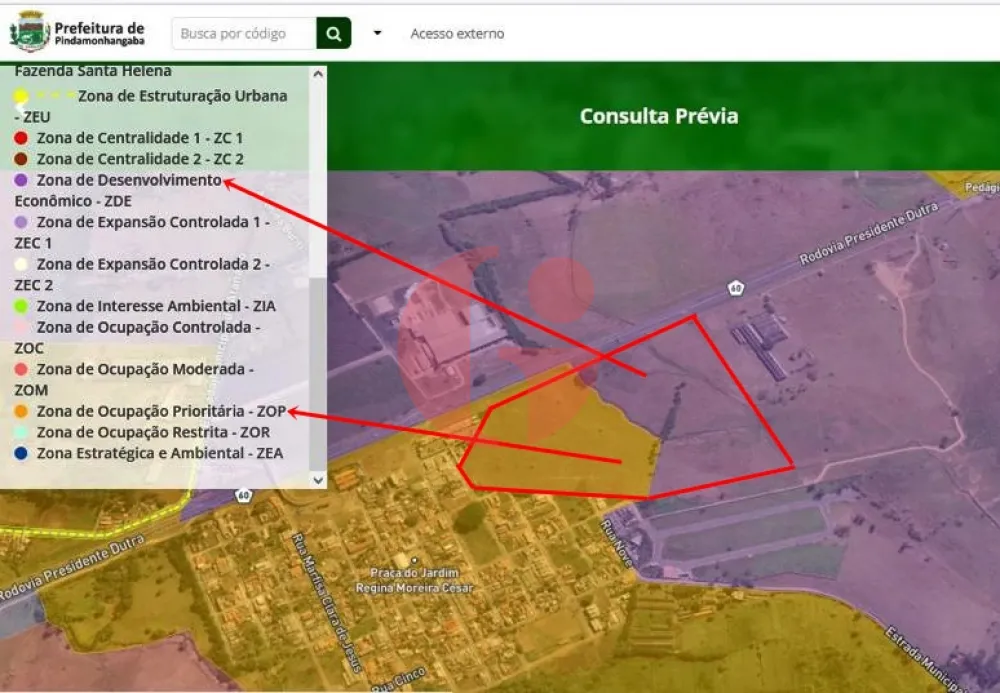This screenshot has width=1000, height=693.
Task: Click the orange dot for Zona de Ocupação Prioritária
Action: [x=21, y=411]
